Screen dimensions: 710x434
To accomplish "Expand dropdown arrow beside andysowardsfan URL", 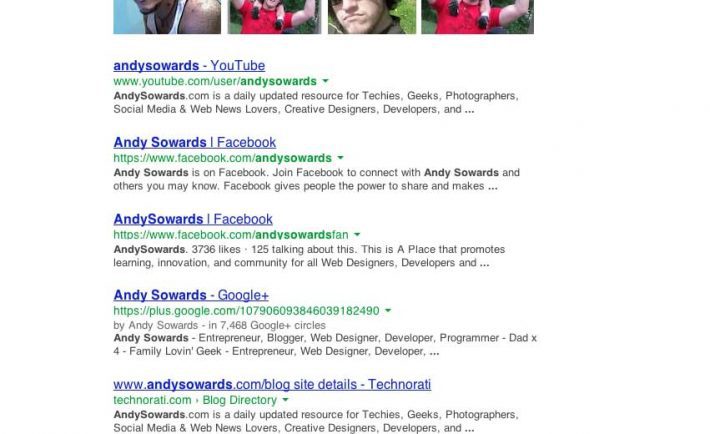I will [357, 235].
